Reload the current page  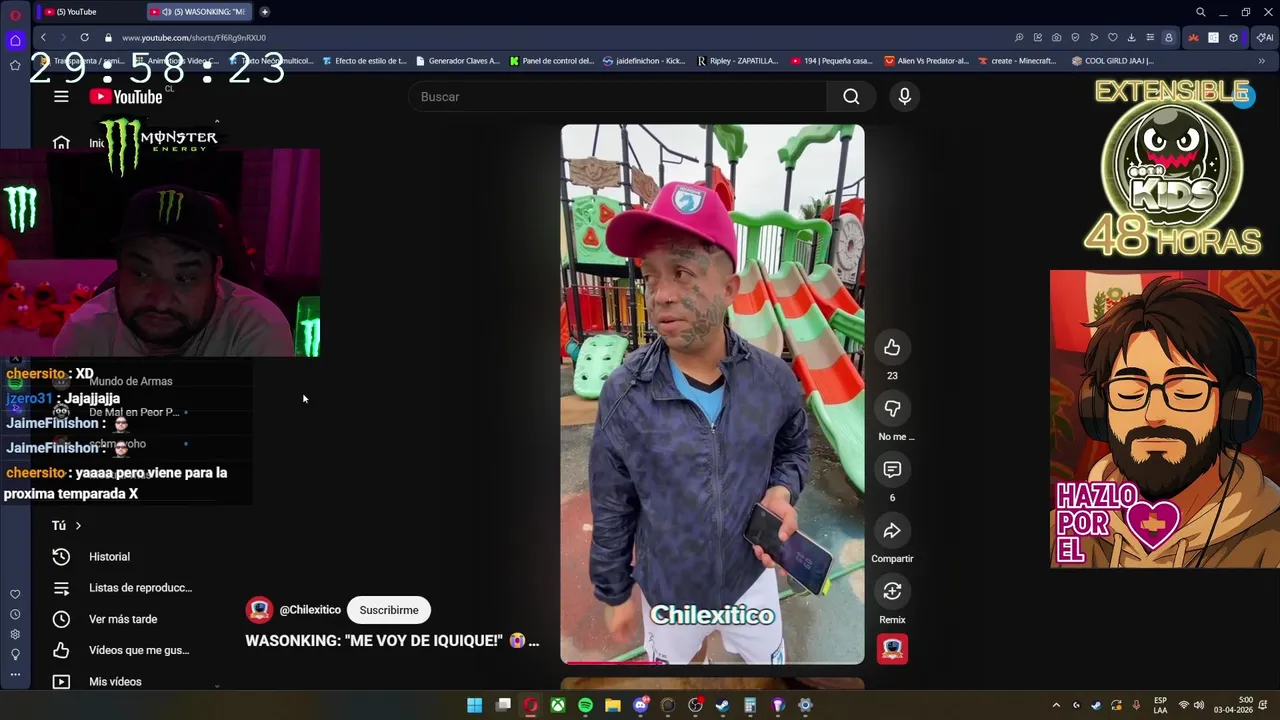click(x=84, y=37)
